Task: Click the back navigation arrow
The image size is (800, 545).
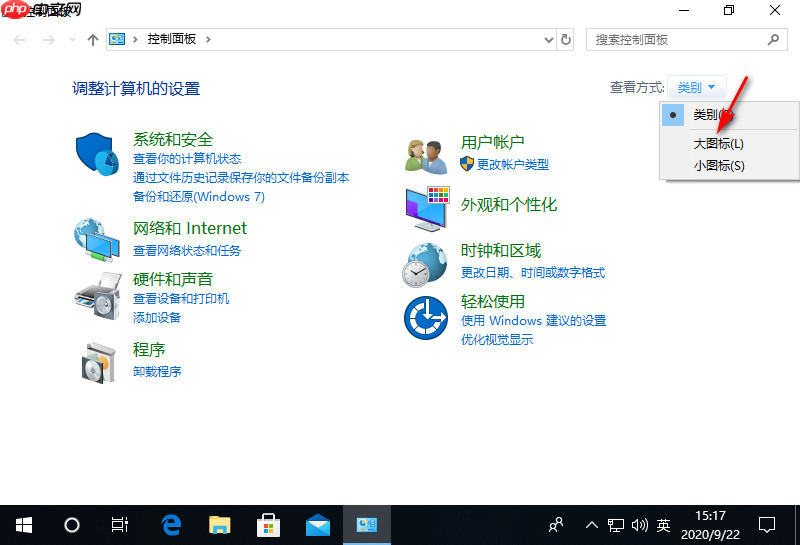Action: click(x=19, y=40)
